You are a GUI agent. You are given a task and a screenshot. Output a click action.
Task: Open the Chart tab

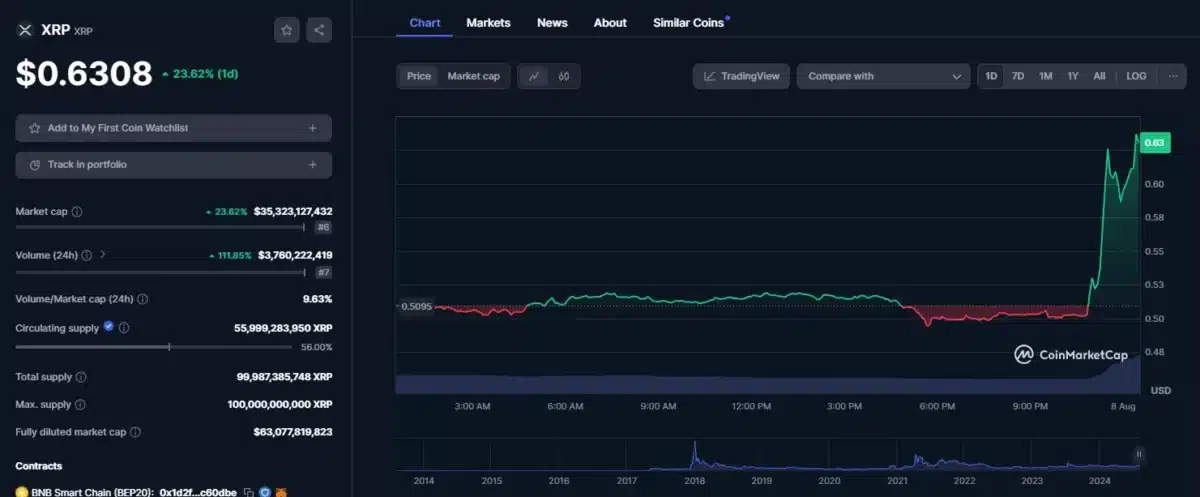(425, 23)
